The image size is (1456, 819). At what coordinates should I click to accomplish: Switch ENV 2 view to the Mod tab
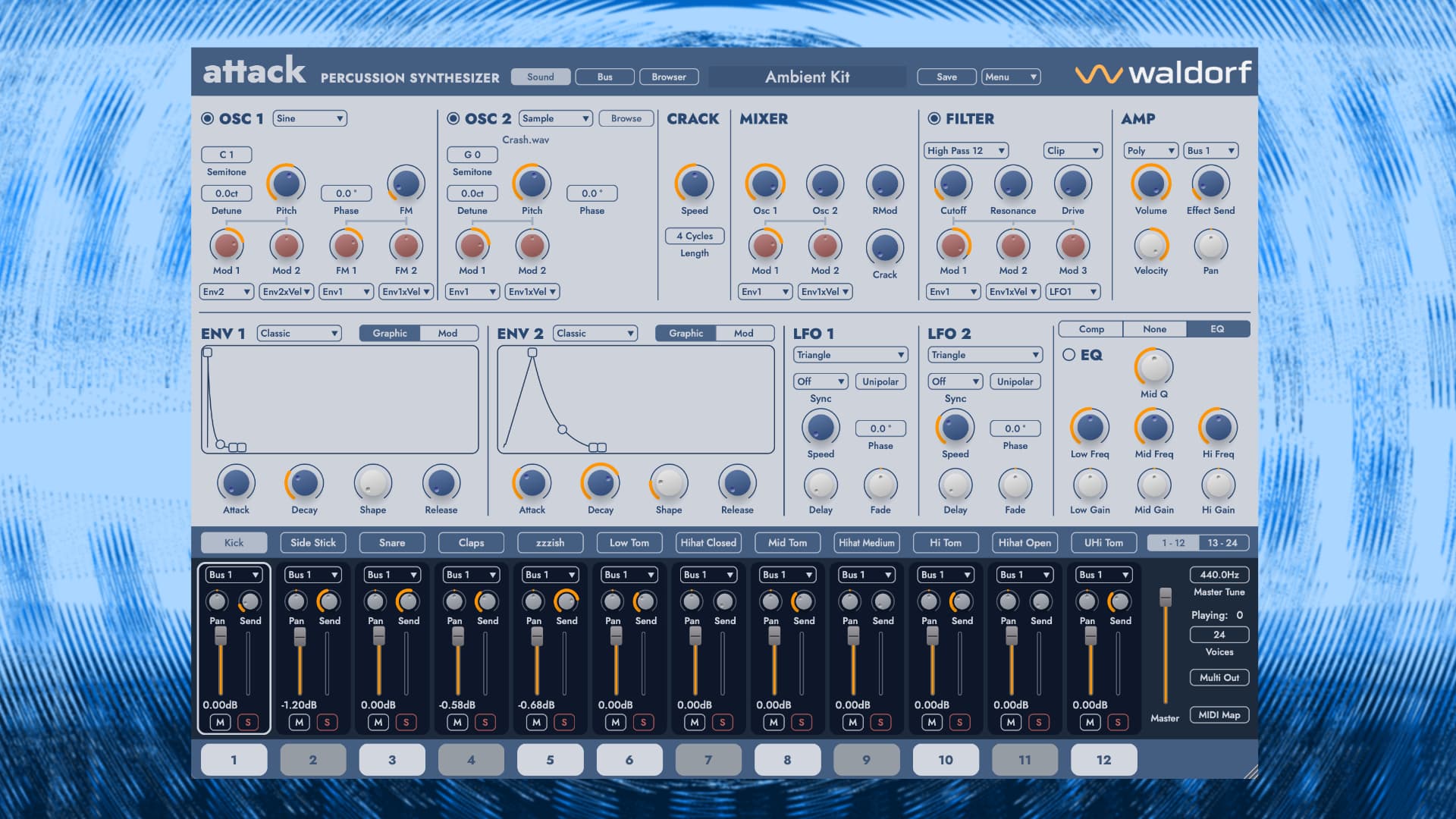pos(742,333)
